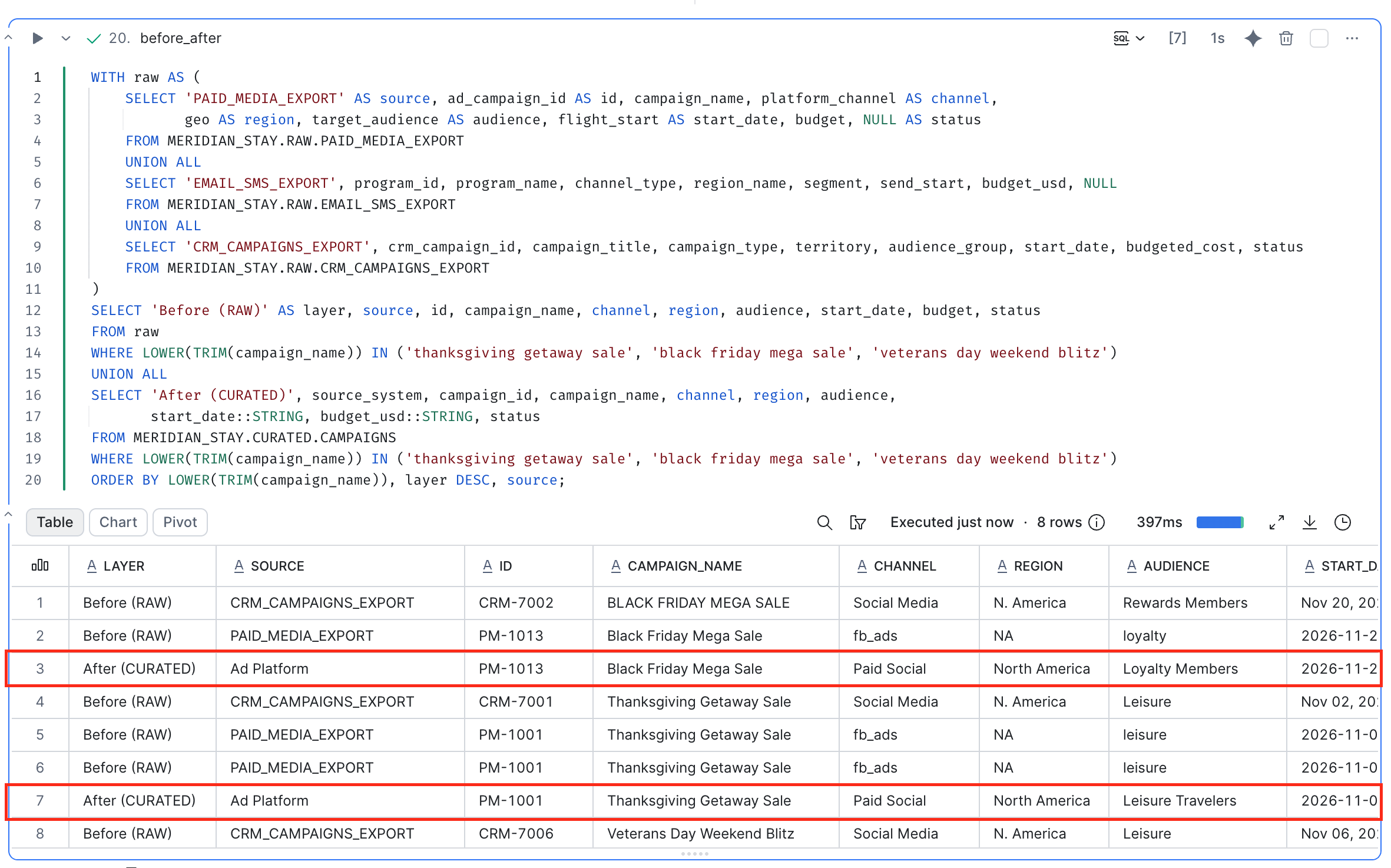This screenshot has width=1391, height=868.
Task: Show row count info tooltip icon
Action: pos(1097,522)
